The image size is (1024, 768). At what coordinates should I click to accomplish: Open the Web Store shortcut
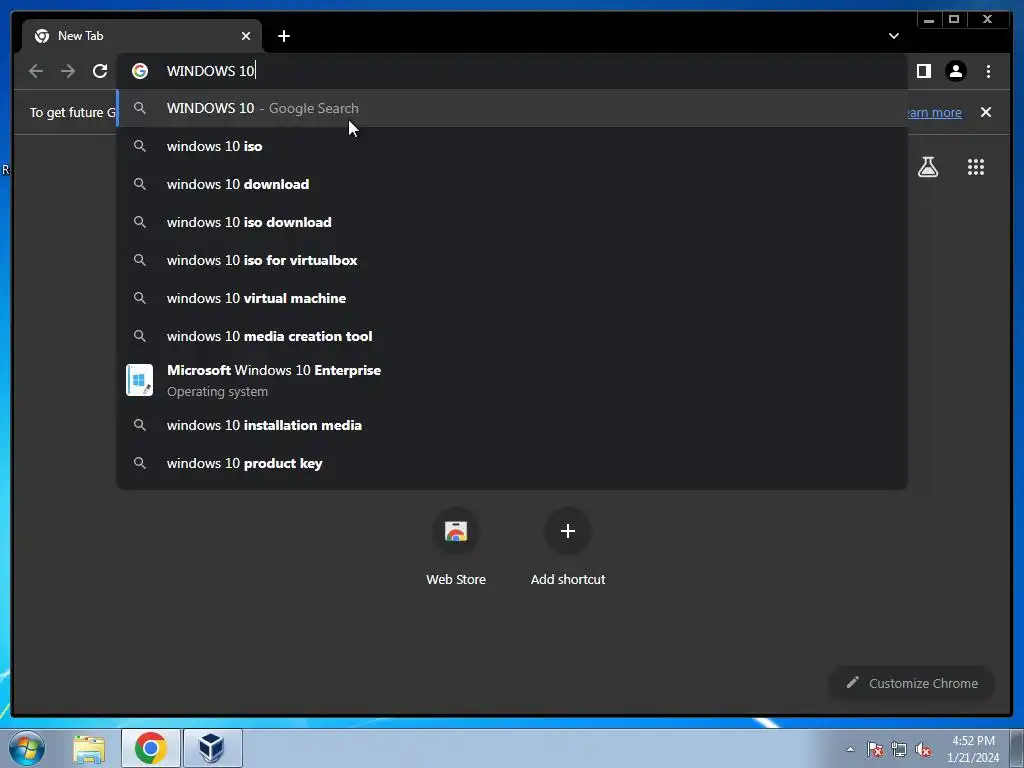pyautogui.click(x=456, y=547)
